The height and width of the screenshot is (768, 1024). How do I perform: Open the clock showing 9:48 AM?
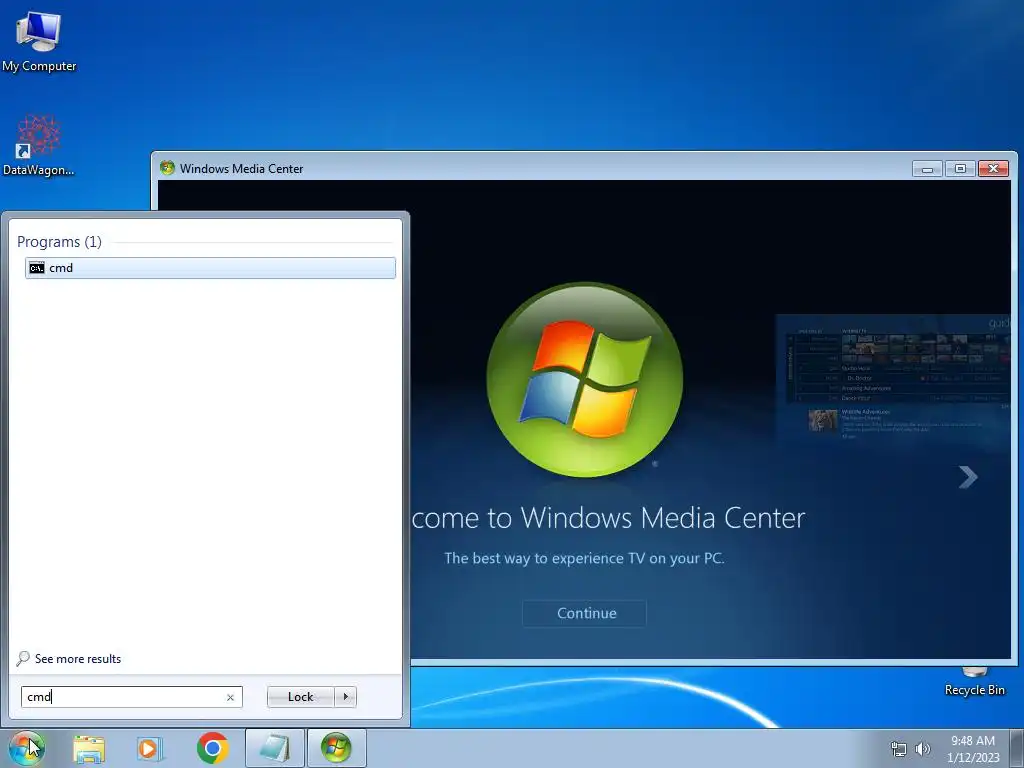point(972,749)
